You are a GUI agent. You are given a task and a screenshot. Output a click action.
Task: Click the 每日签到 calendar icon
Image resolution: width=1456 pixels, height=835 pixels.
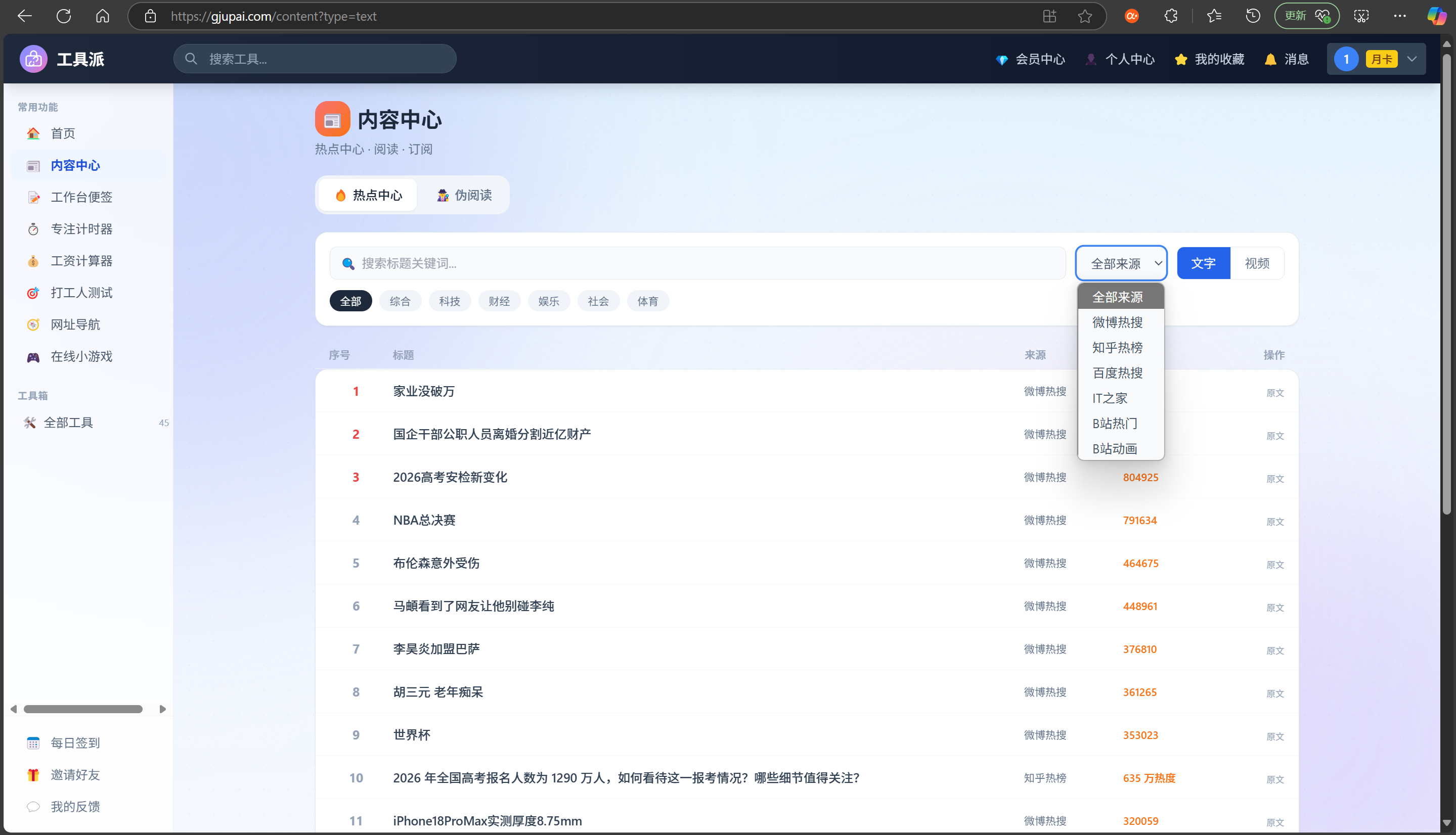coord(33,743)
